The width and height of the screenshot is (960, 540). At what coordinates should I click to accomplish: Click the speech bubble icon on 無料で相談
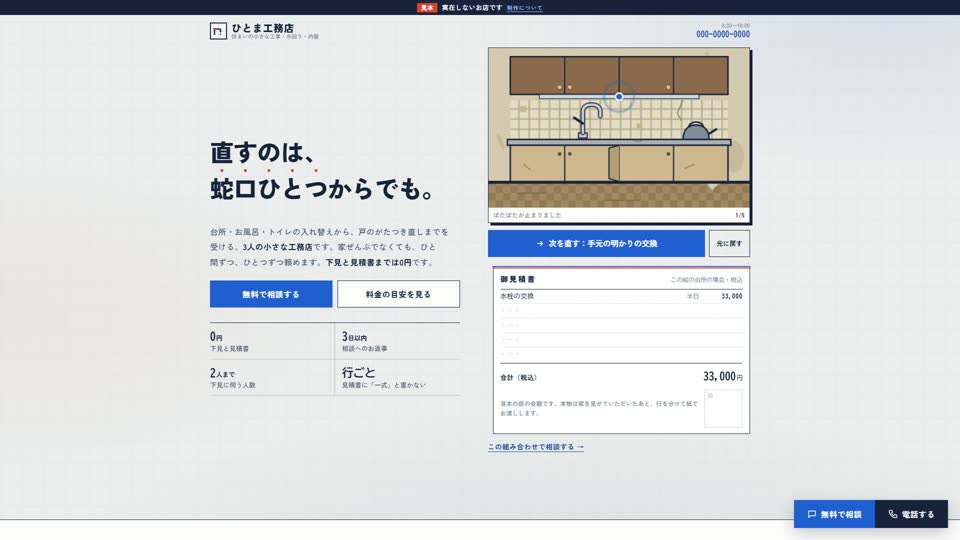812,514
